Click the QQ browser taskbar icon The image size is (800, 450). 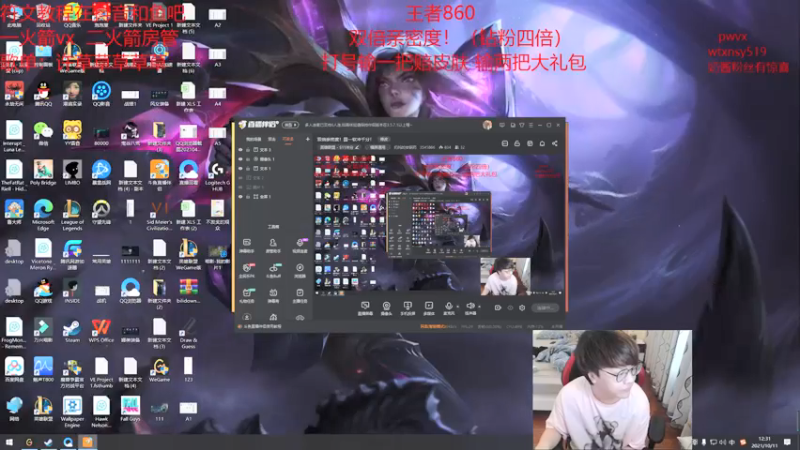click(x=68, y=442)
